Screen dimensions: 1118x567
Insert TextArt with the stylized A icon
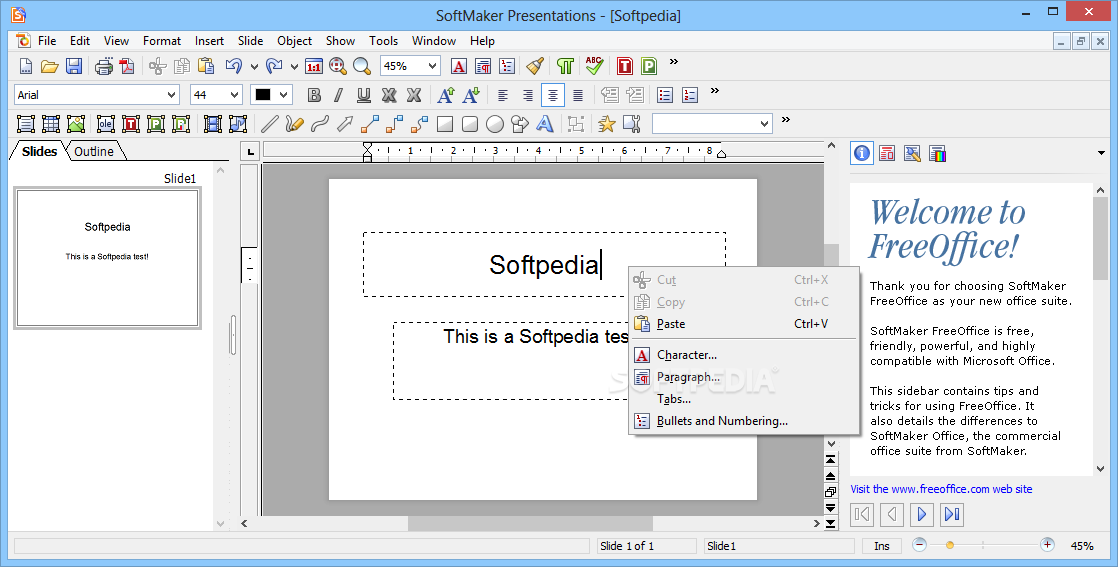click(545, 124)
